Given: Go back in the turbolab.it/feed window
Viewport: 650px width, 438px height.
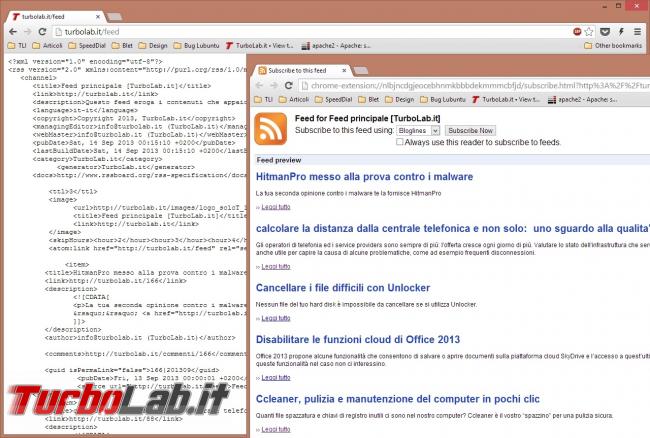Looking at the screenshot, I should tap(13, 31).
